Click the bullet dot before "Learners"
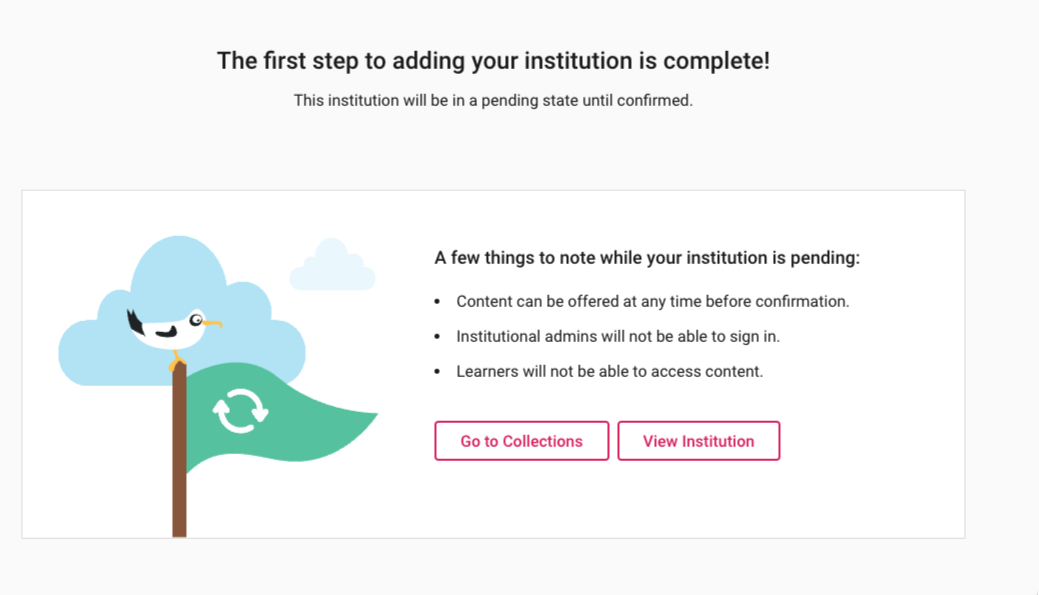Viewport: 1039px width, 595px height. 437,371
